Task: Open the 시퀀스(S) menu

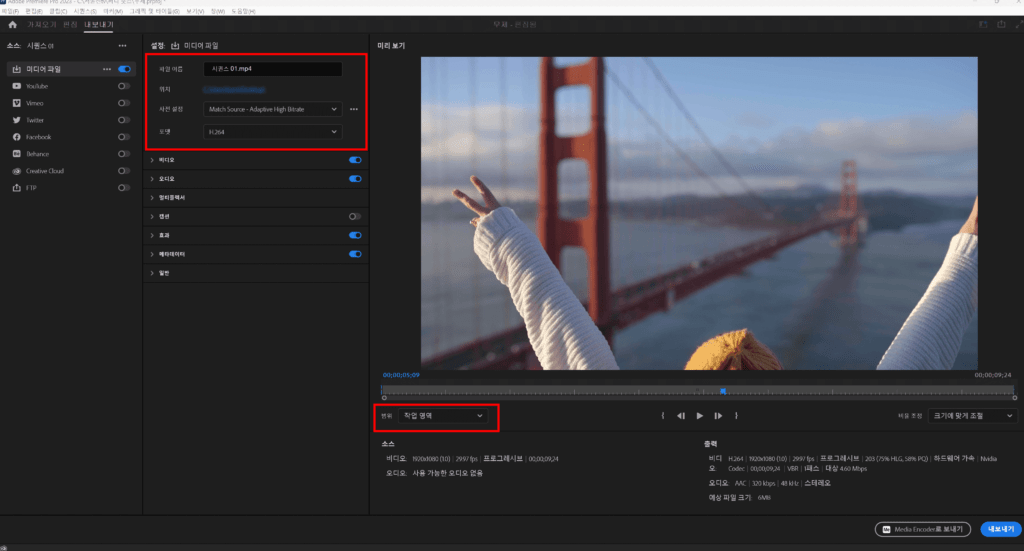Action: point(85,11)
